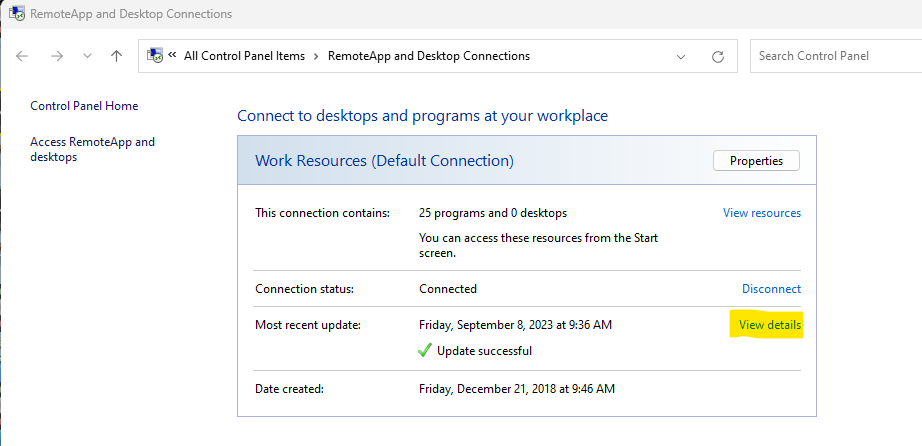Click the green Update successful checkmark

point(425,351)
